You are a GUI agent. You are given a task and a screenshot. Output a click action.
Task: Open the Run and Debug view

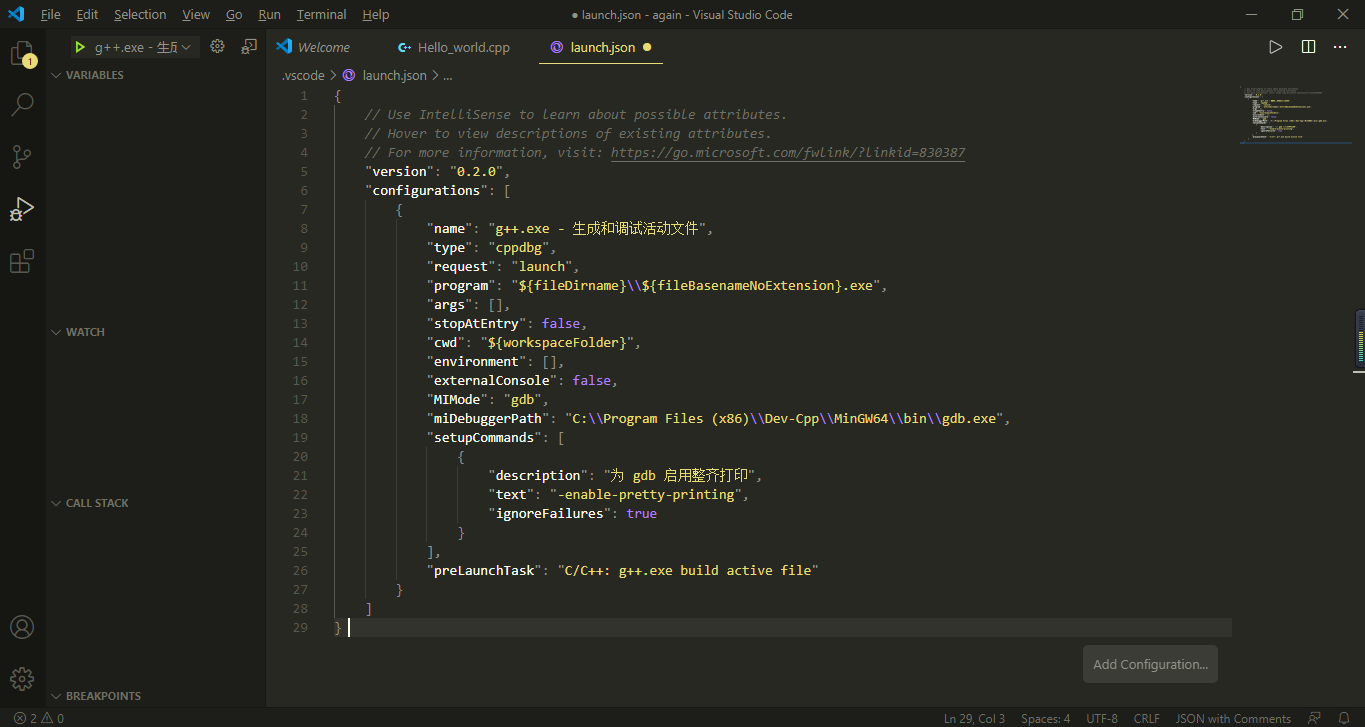click(22, 209)
